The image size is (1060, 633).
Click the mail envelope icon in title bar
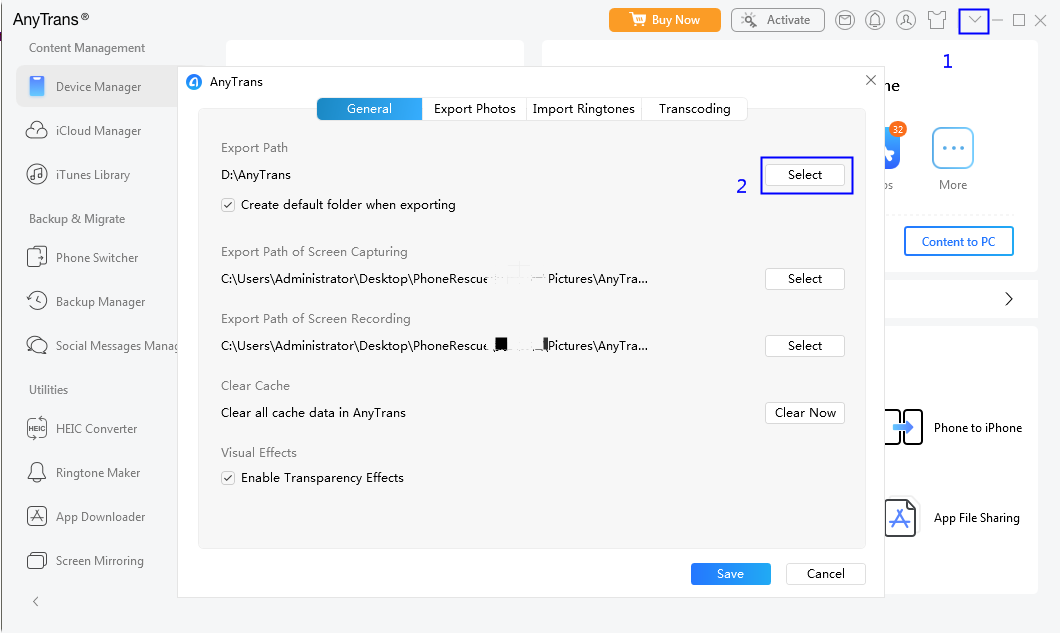(844, 20)
